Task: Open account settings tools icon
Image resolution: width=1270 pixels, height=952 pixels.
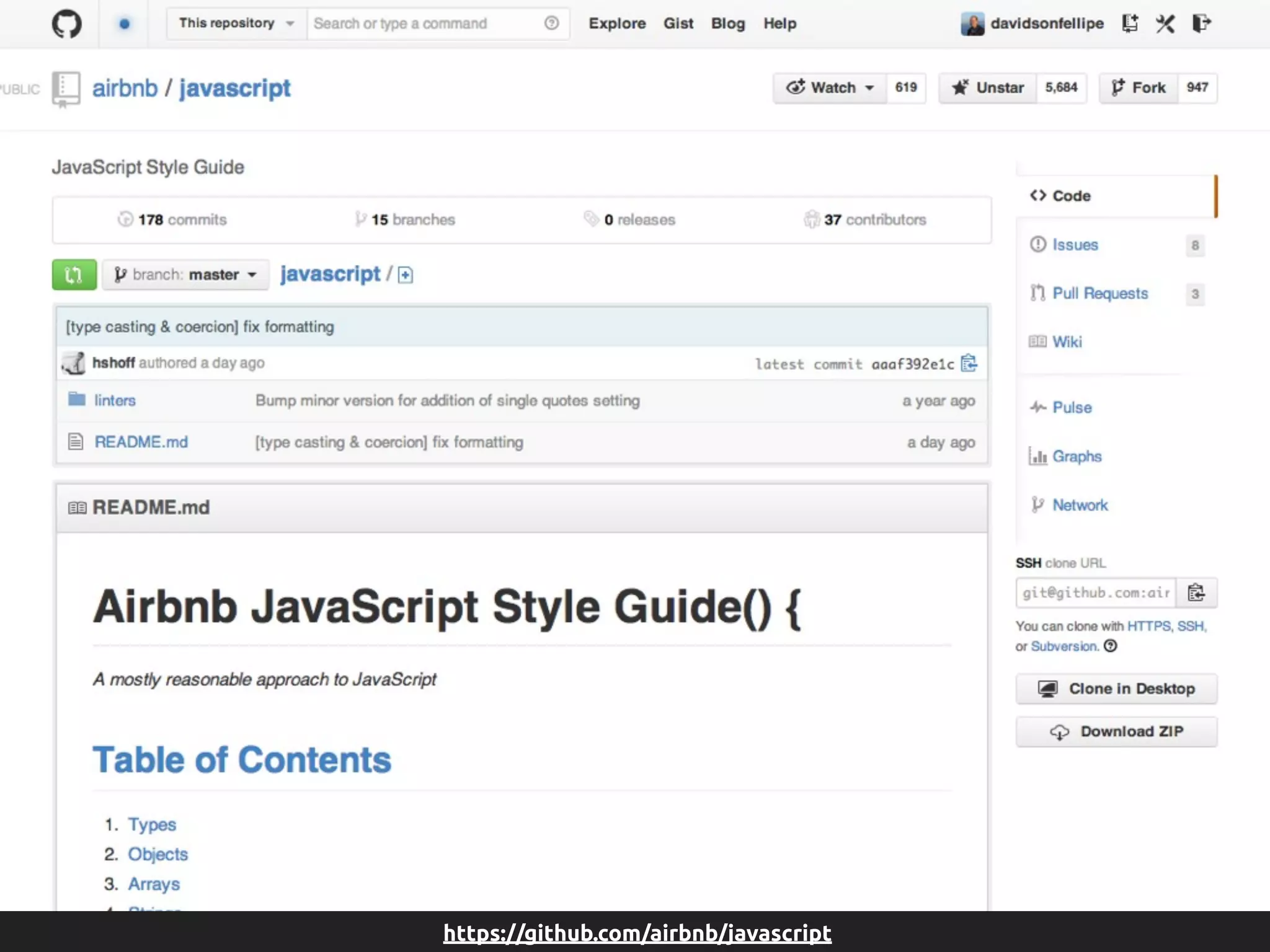Action: coord(1165,24)
